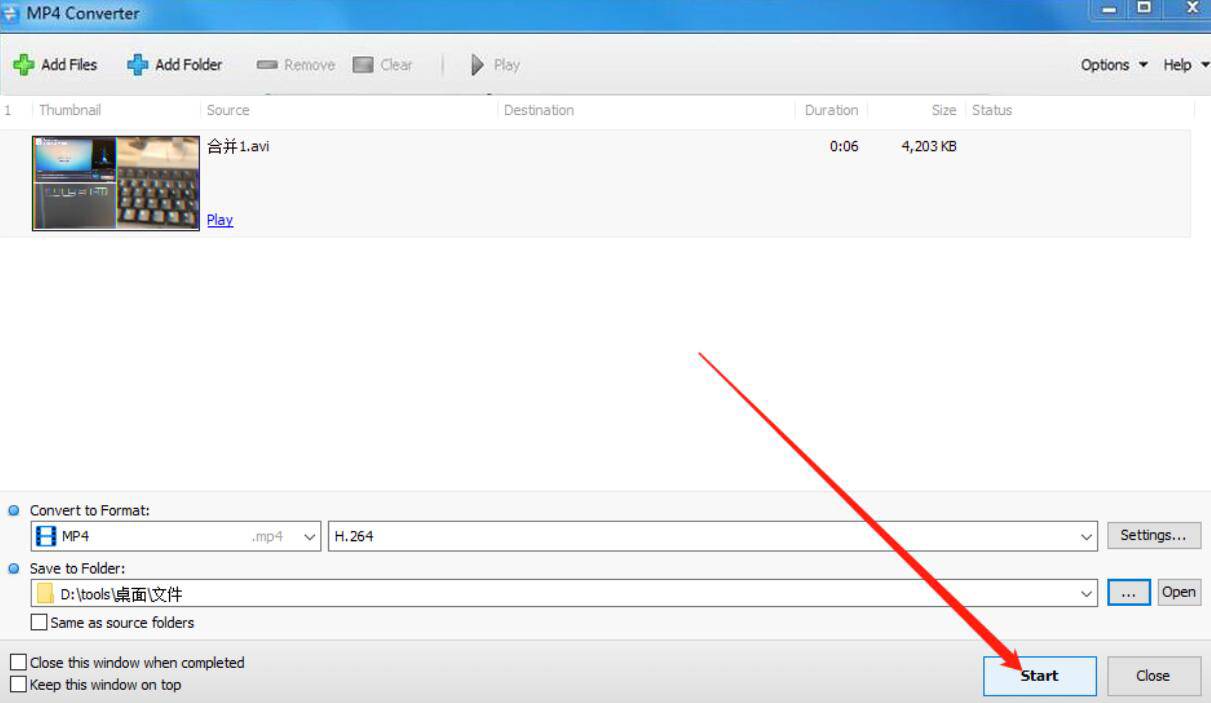
Task: Click the Add Files green plus icon
Action: click(23, 65)
